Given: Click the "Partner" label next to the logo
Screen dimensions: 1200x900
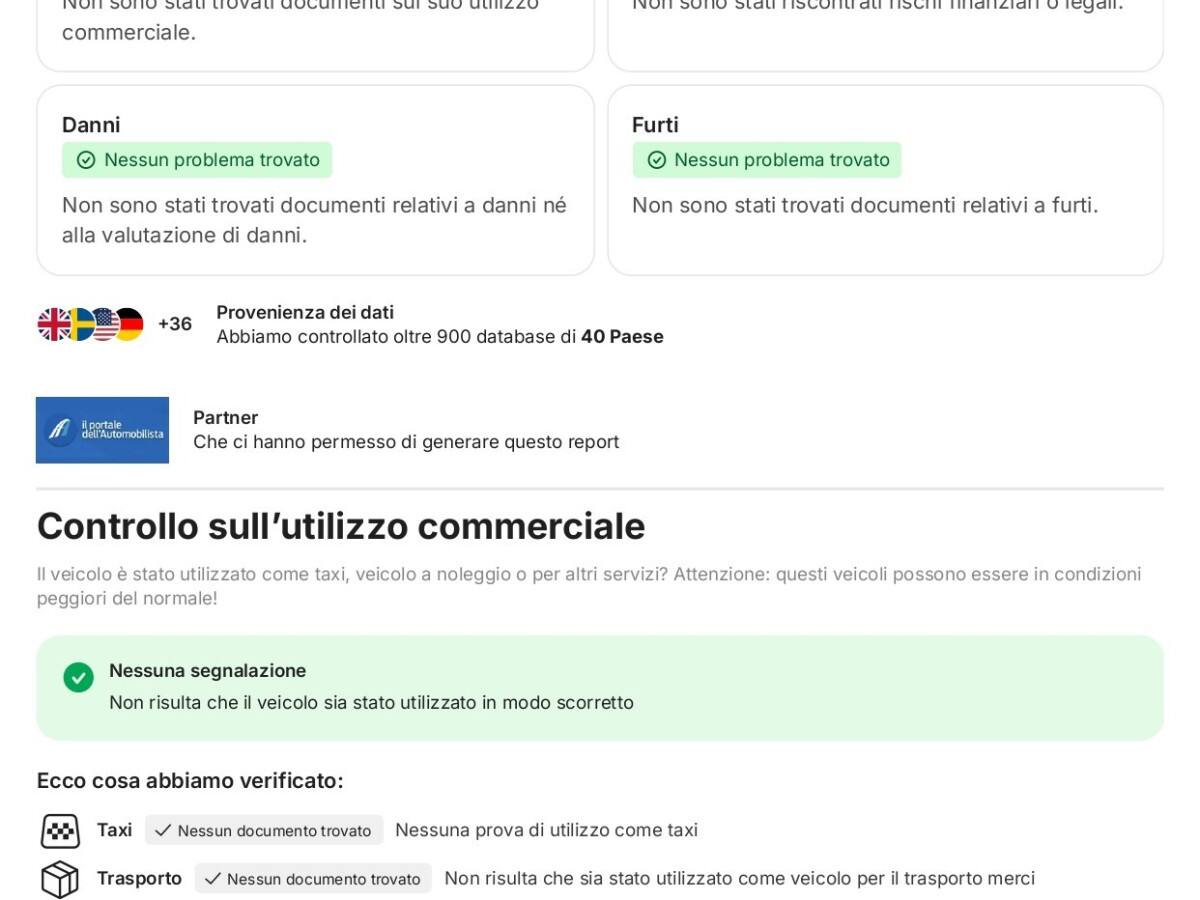Looking at the screenshot, I should coord(225,417).
